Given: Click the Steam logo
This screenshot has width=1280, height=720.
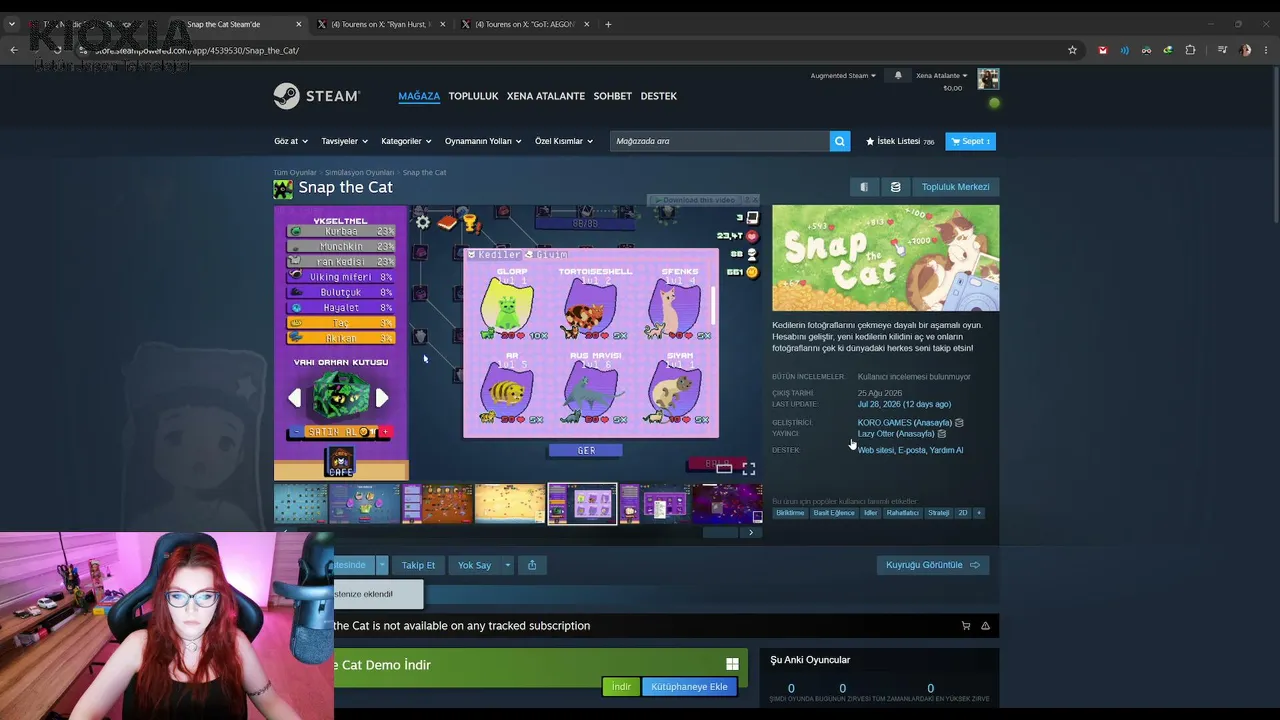Looking at the screenshot, I should pyautogui.click(x=316, y=96).
